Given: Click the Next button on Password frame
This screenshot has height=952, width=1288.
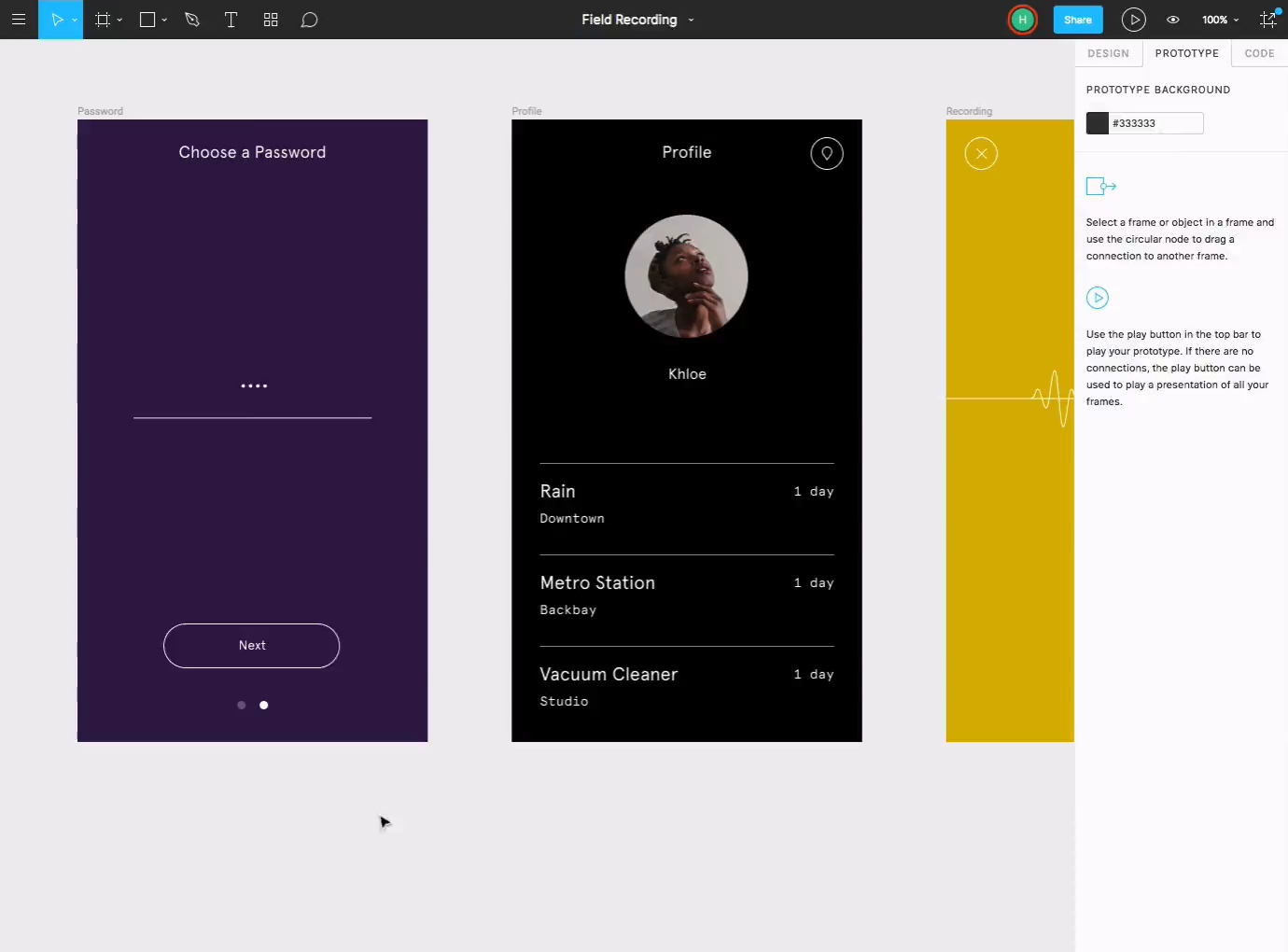Looking at the screenshot, I should click(x=252, y=646).
